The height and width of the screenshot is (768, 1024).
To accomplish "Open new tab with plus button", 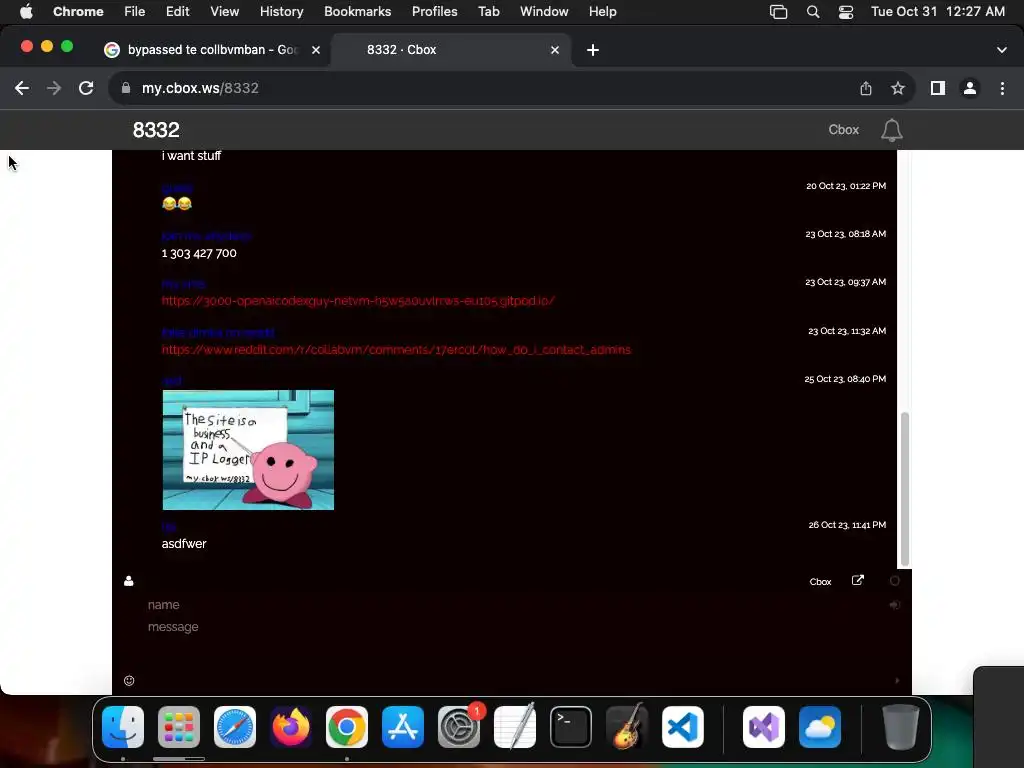I will click(x=593, y=50).
